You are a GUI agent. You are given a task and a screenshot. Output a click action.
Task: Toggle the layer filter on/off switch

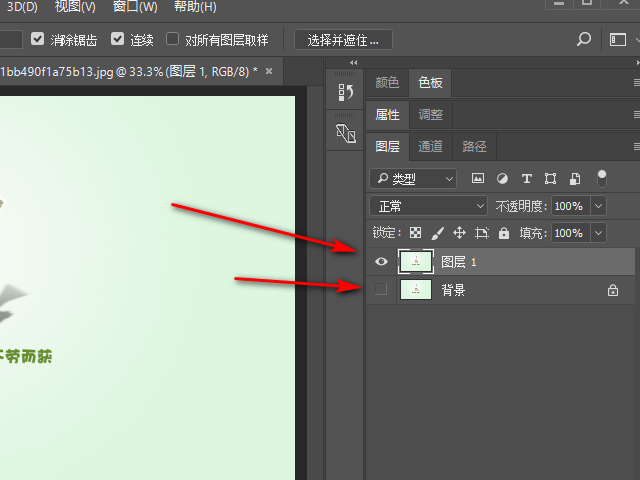point(602,178)
